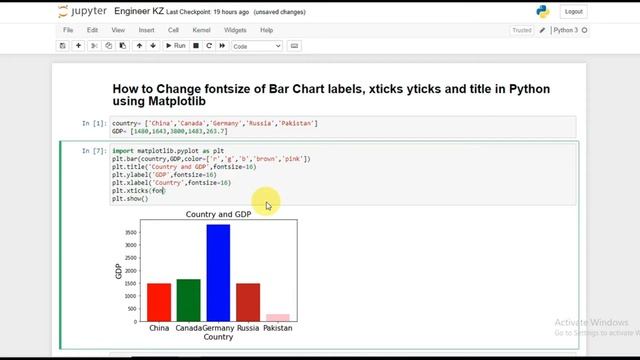
Task: Click the Jupyter logo
Action: (x=82, y=11)
